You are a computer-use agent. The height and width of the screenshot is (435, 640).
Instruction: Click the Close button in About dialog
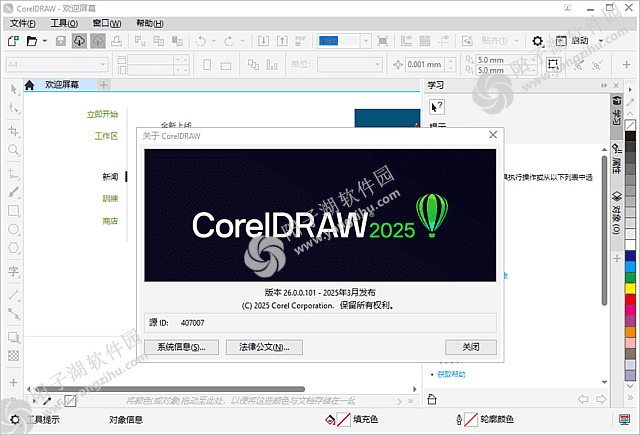(x=471, y=347)
